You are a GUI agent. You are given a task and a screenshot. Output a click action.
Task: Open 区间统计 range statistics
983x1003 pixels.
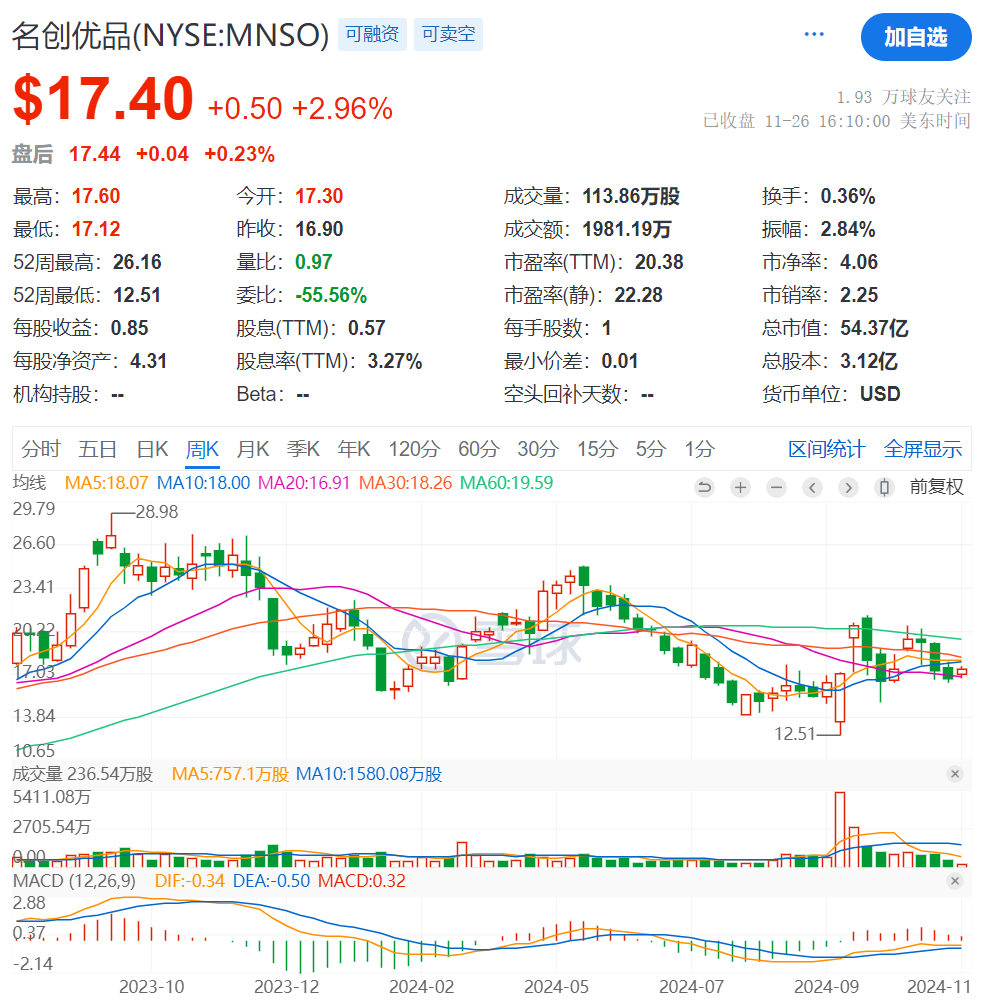coord(826,449)
